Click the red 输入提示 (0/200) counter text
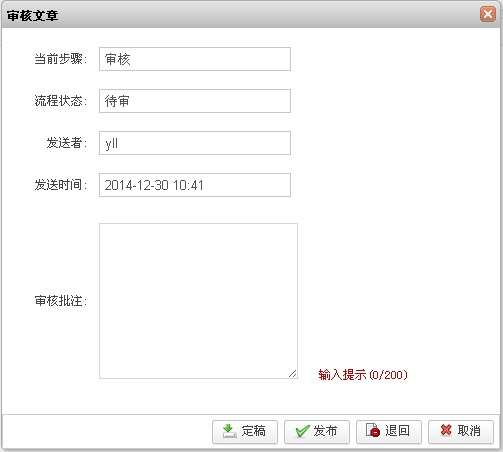Viewport: 503px width, 452px height. (363, 375)
